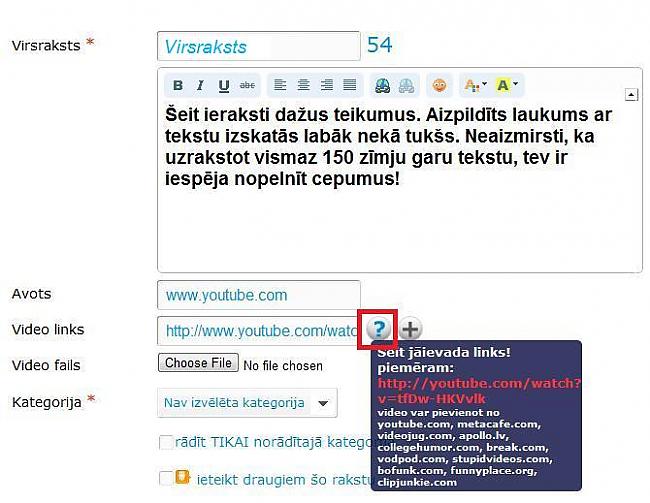
Task: Open the Kategorija dropdown list
Action: click(x=247, y=403)
